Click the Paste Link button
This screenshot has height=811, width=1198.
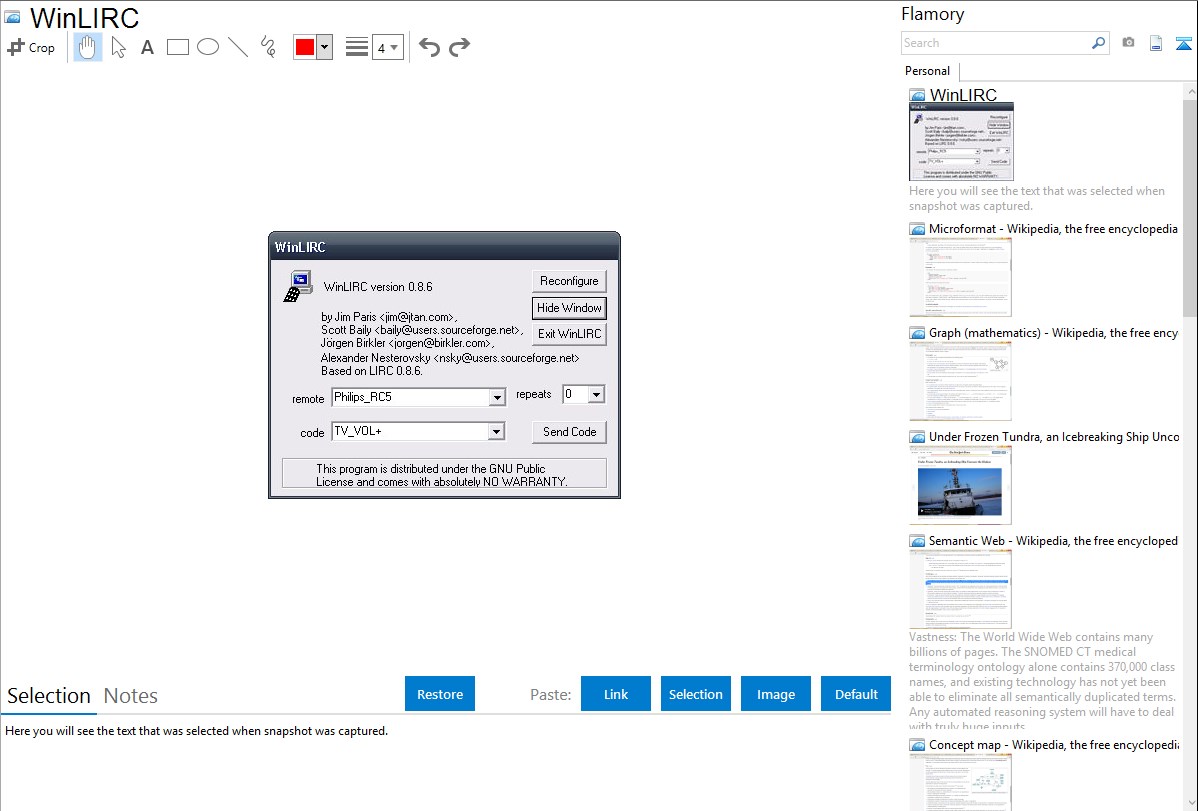coord(616,694)
